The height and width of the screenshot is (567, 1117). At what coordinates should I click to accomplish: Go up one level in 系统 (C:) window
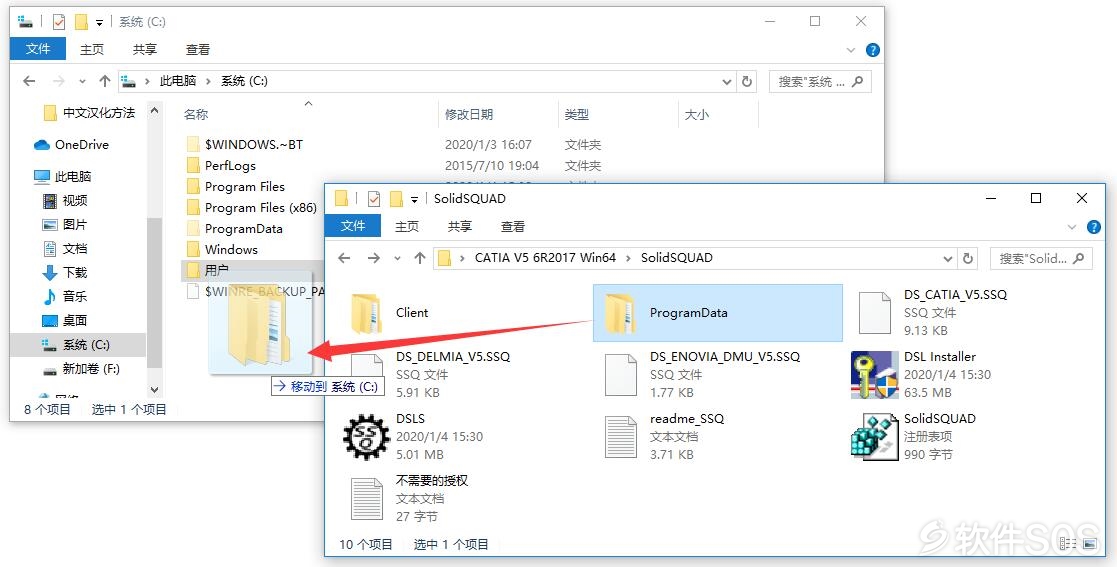click(x=105, y=81)
